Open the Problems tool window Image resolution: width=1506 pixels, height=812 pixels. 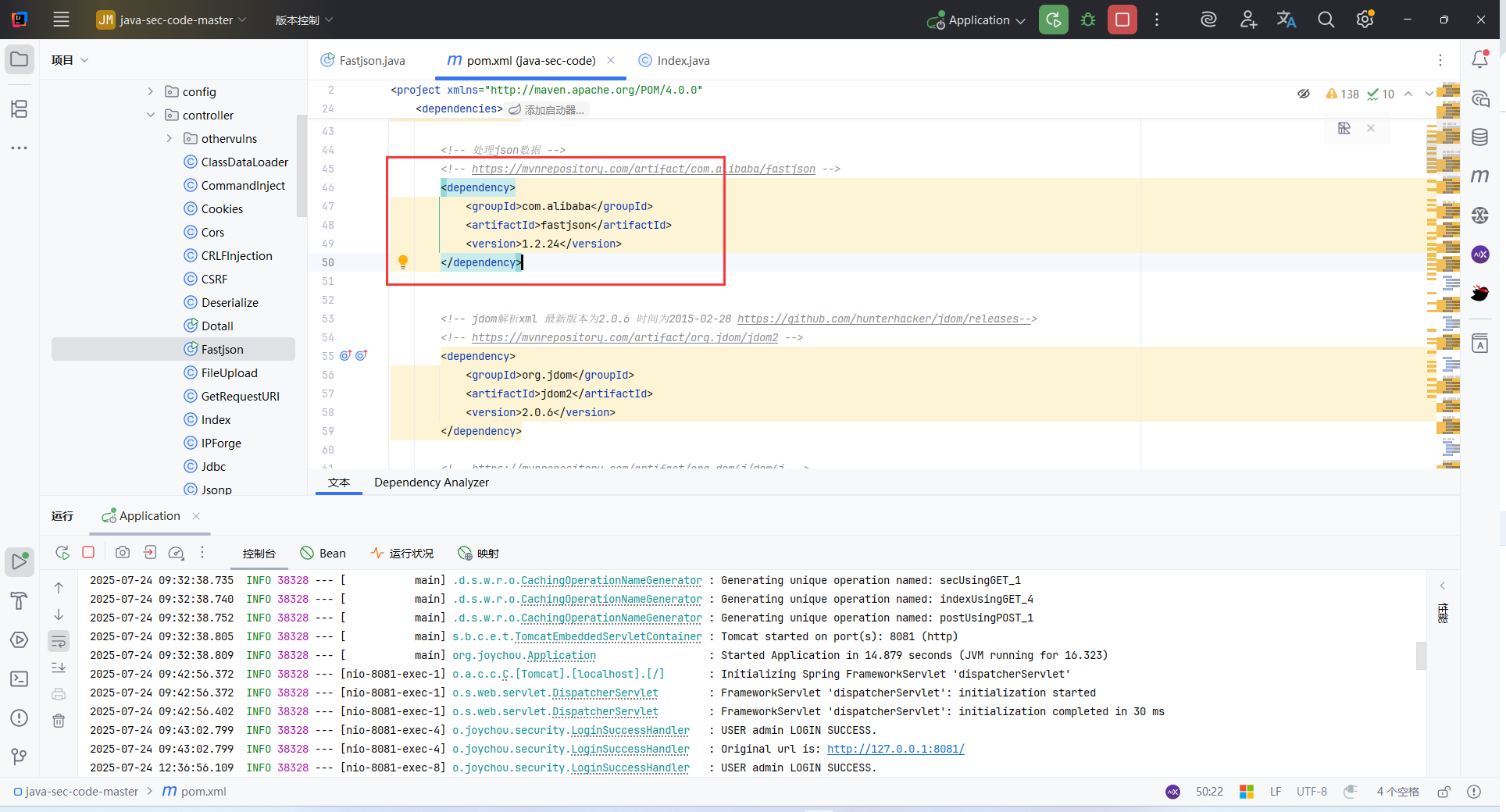coord(20,718)
